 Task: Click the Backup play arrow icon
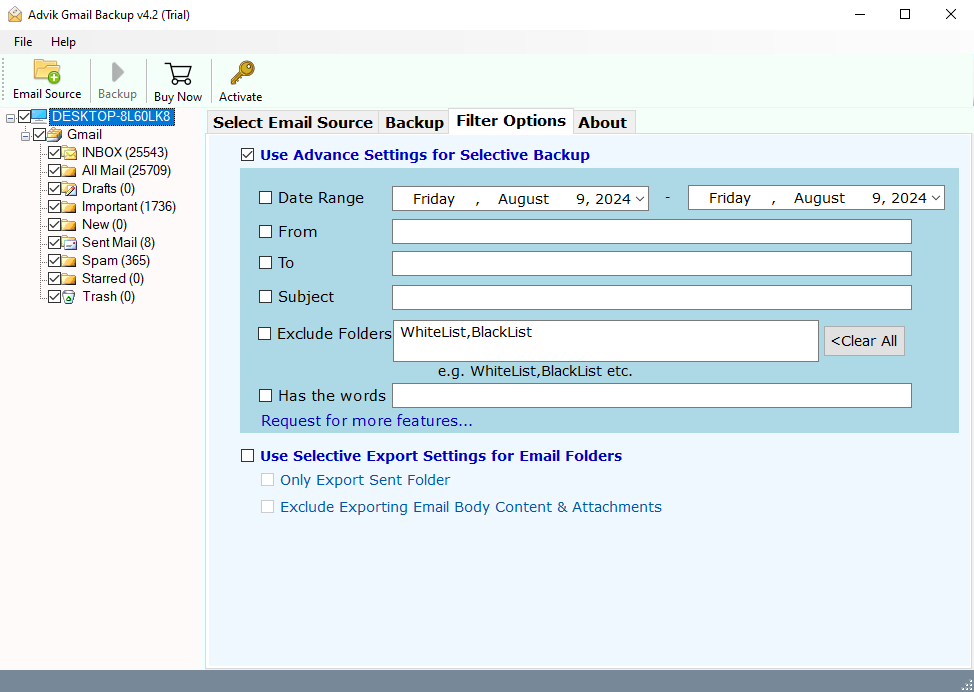[117, 72]
